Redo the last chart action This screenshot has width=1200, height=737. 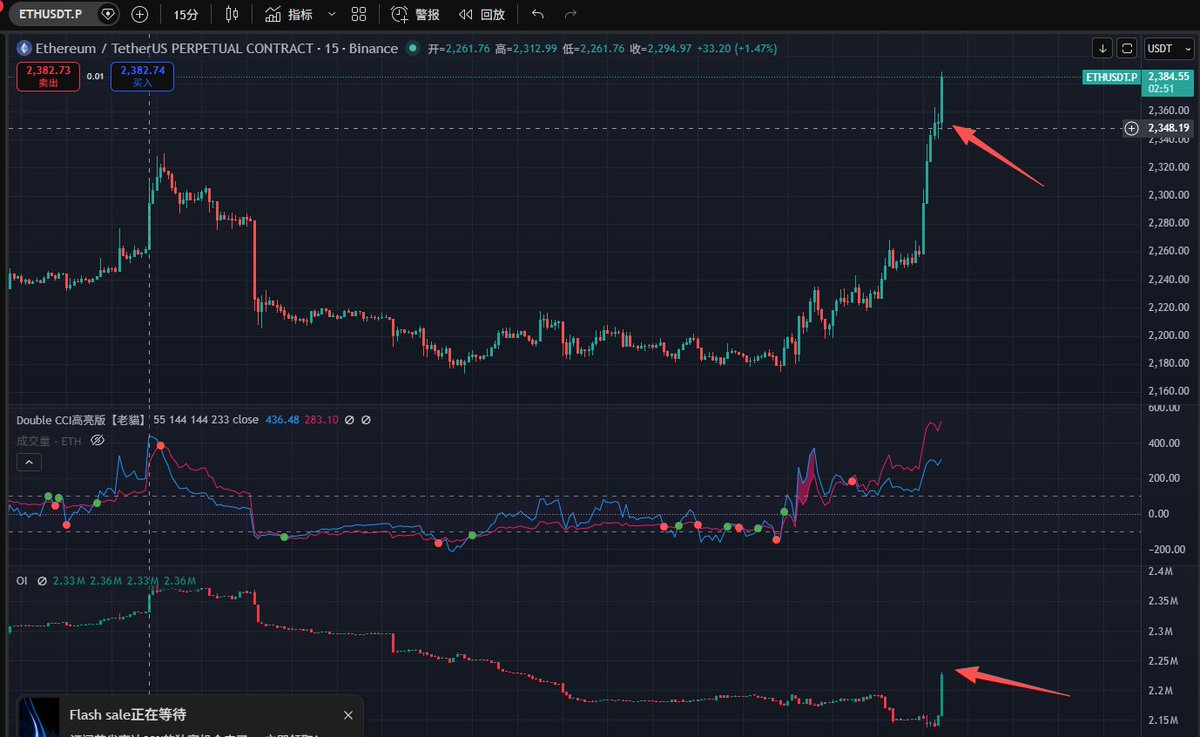pyautogui.click(x=571, y=14)
